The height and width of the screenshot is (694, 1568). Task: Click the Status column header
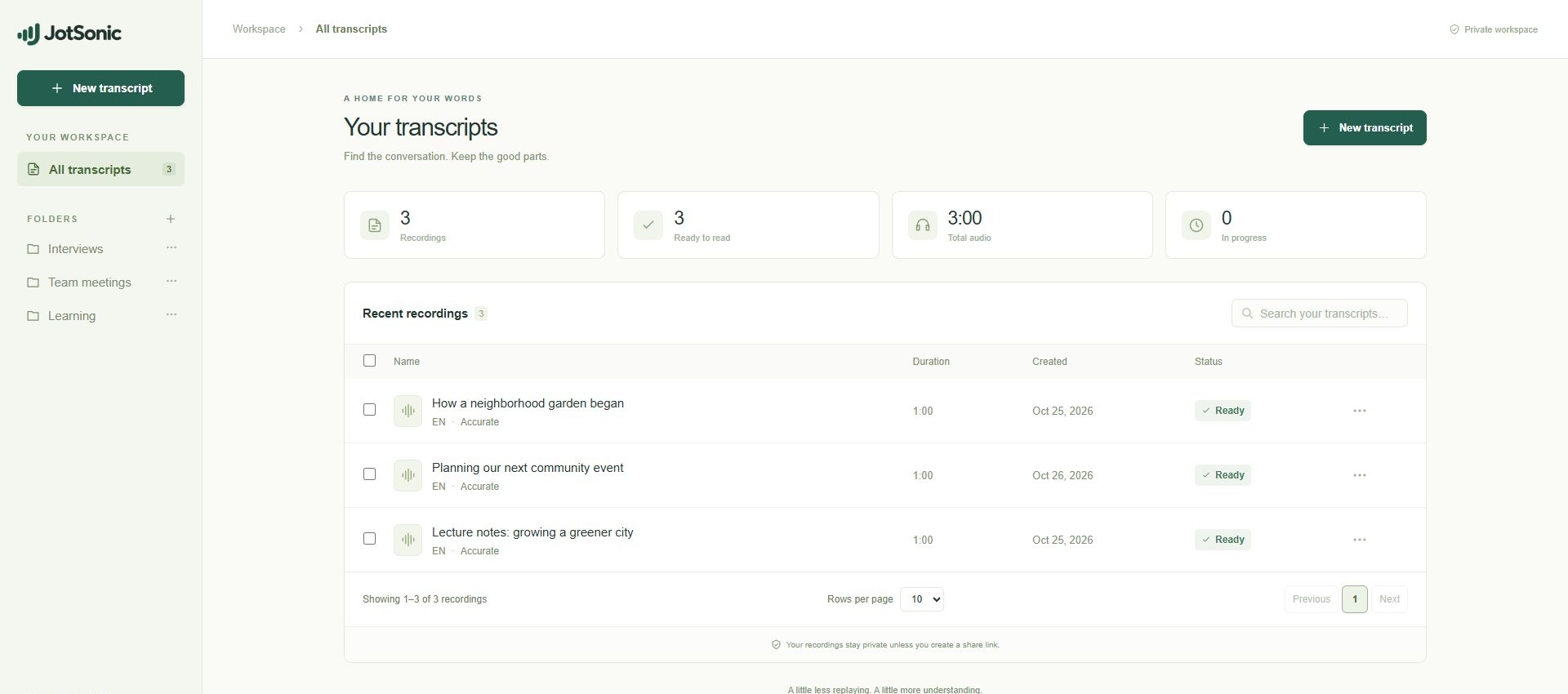1209,362
